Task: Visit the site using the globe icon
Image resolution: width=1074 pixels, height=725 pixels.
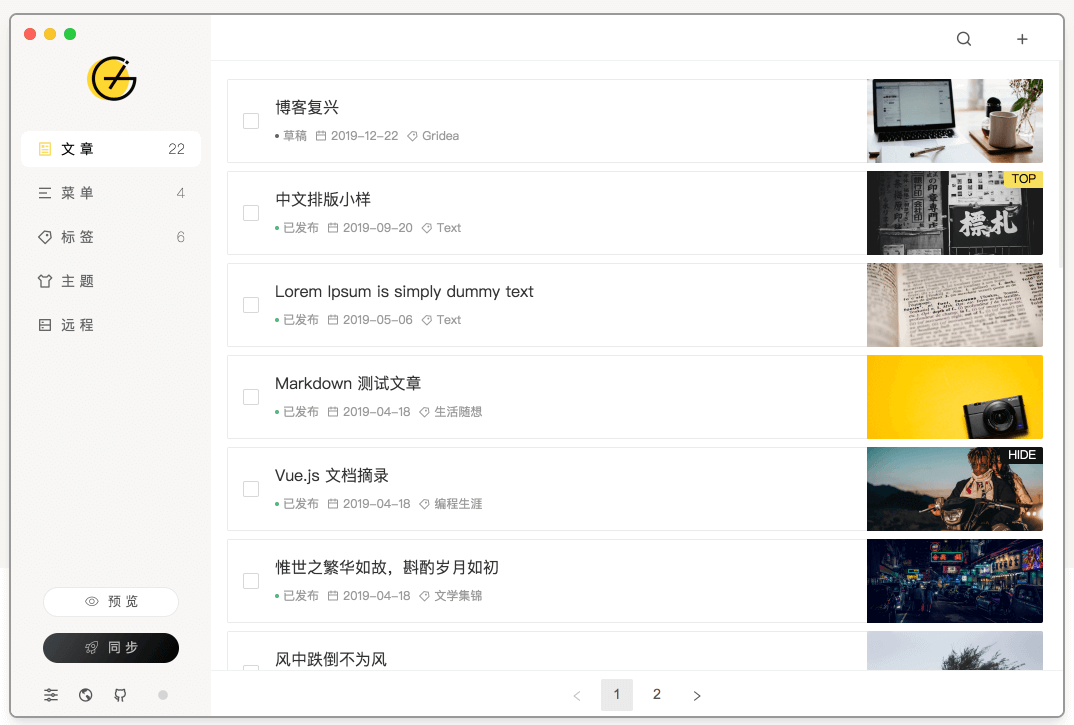Action: click(85, 694)
